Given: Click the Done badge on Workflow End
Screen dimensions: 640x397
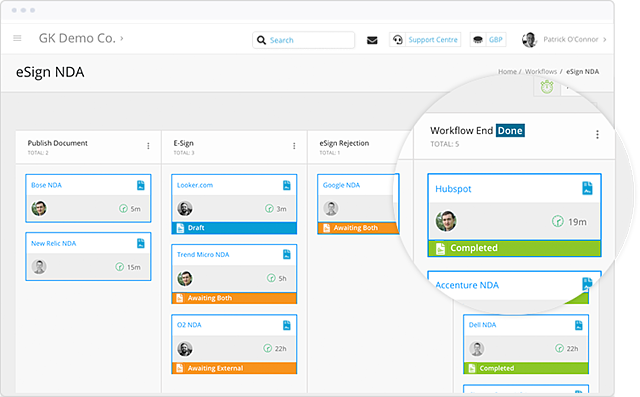Looking at the screenshot, I should 510,131.
